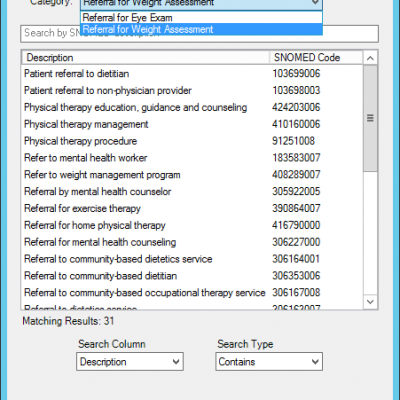
Task: Select Referral for exercise therapy row
Action: (x=192, y=208)
